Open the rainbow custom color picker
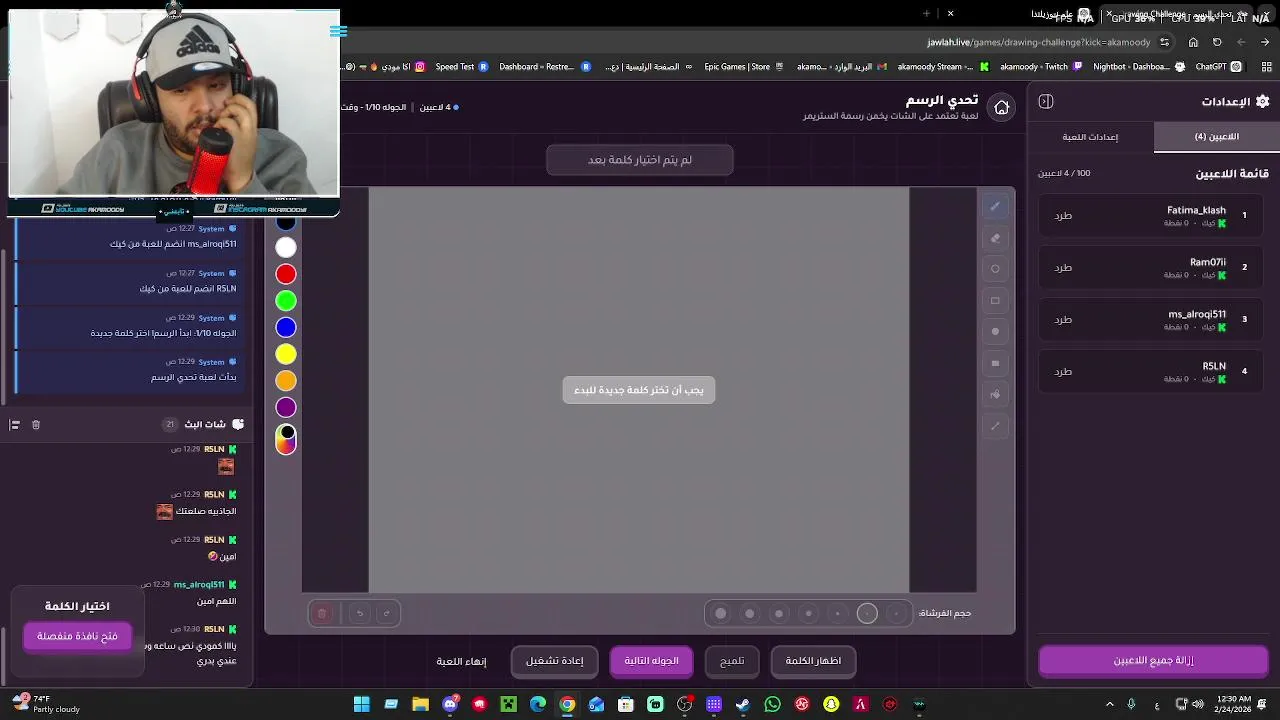Image resolution: width=1280 pixels, height=720 pixels. (286, 439)
